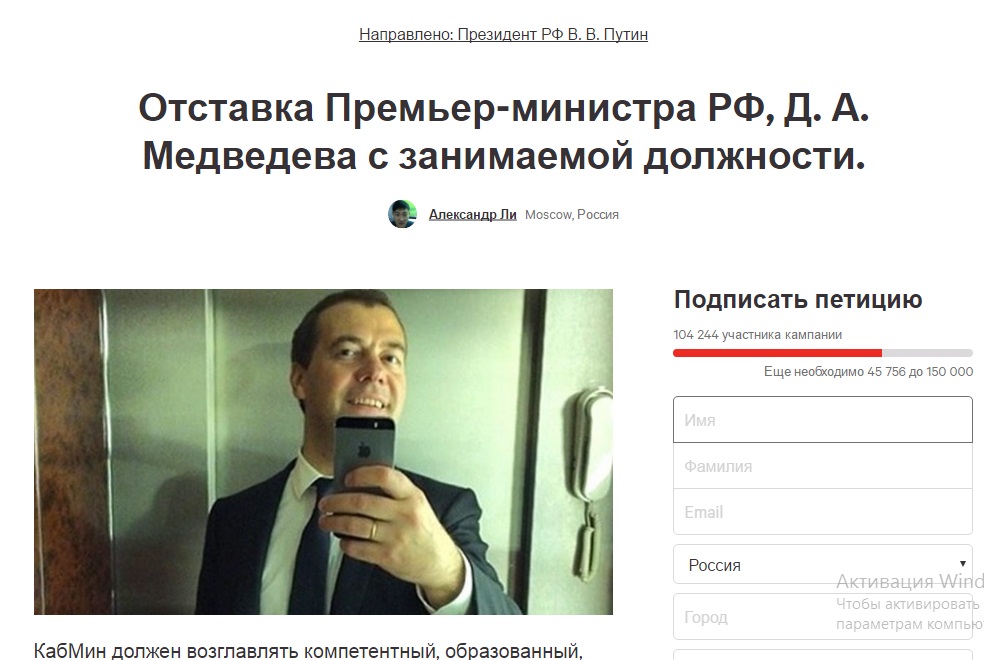Click the Подписать петицию heading

[x=798, y=299]
